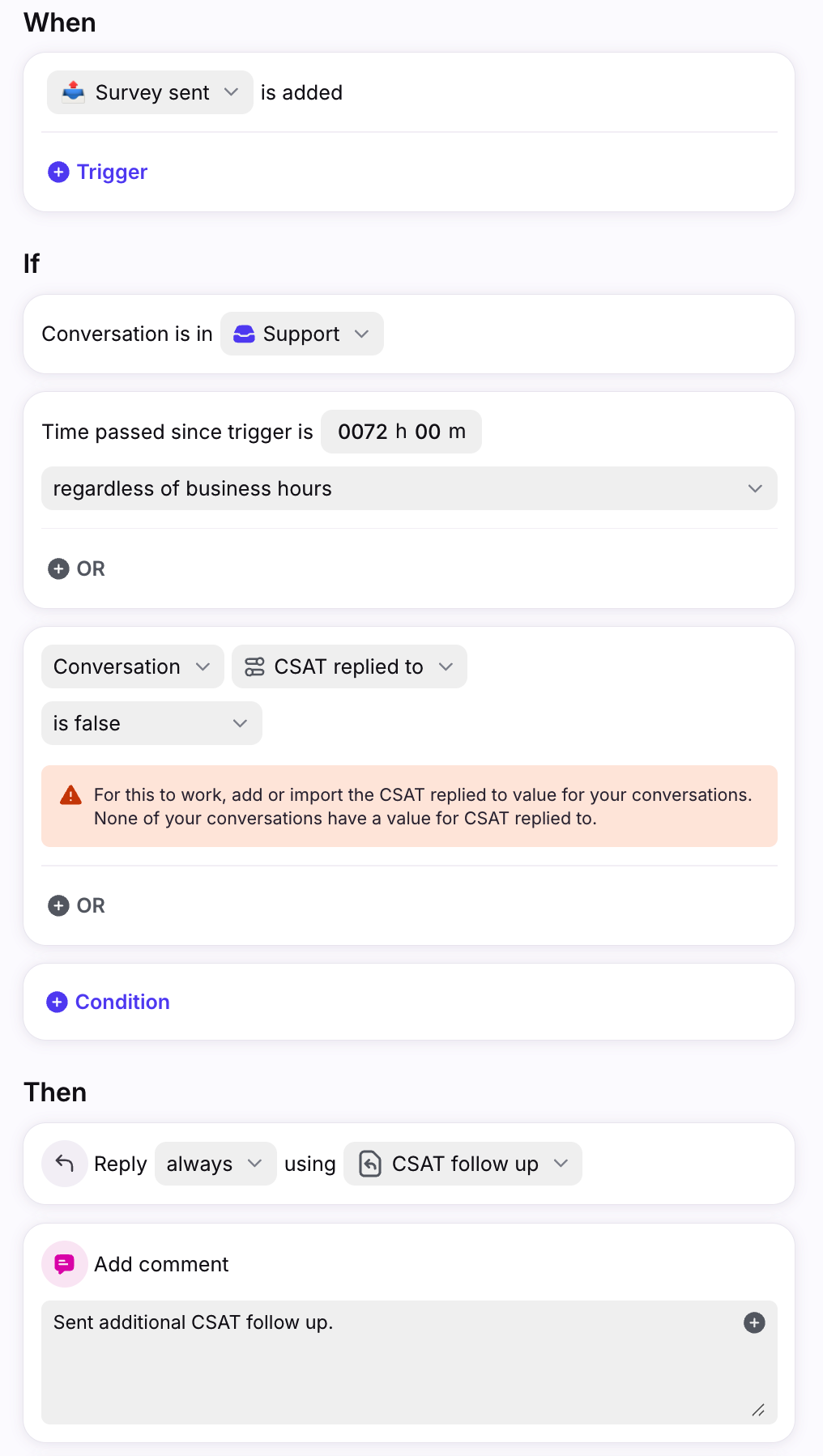Click the OR plus icon under business hours
The width and height of the screenshot is (823, 1456).
click(x=58, y=568)
